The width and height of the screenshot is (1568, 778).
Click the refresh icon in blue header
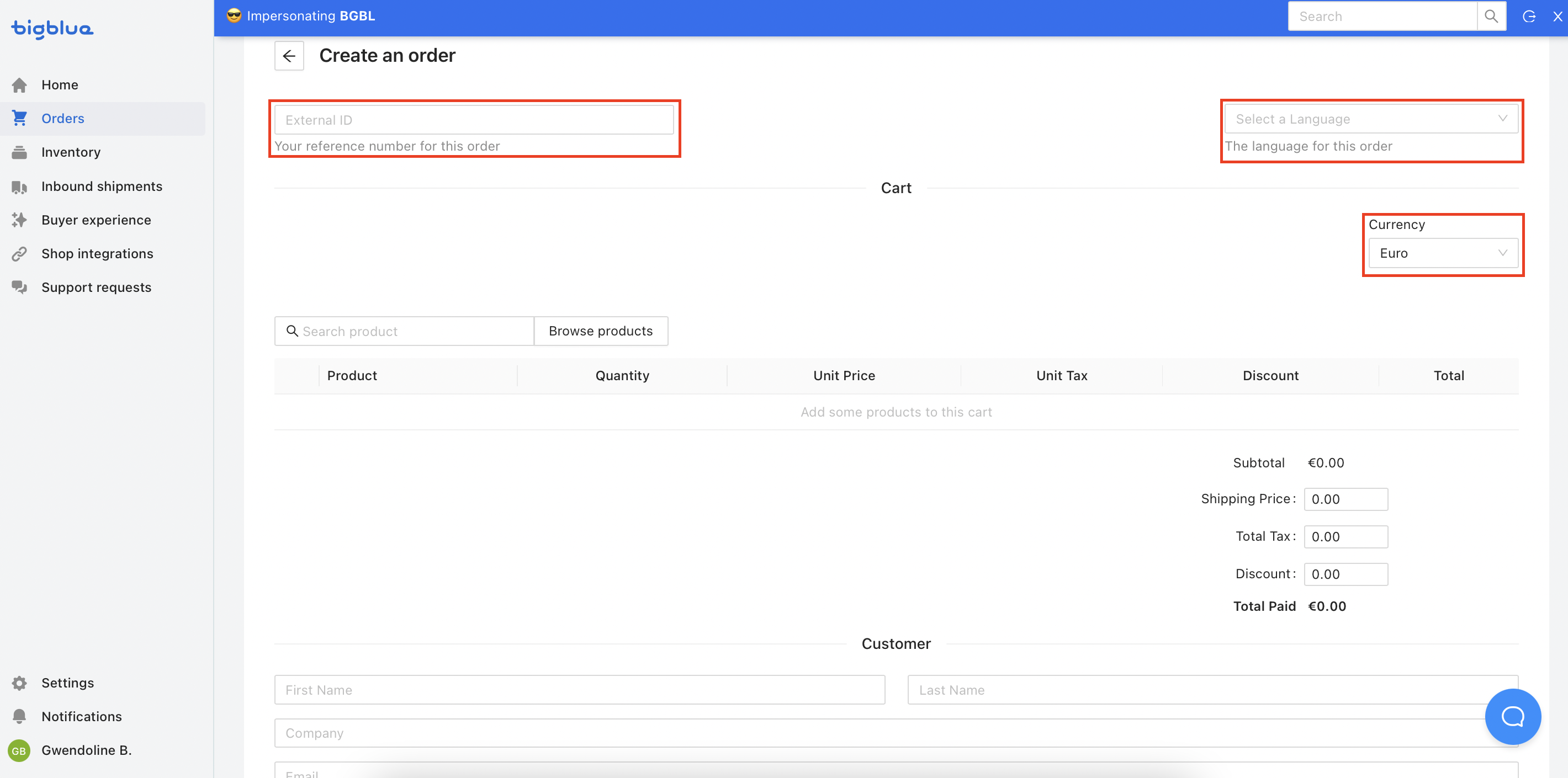(x=1528, y=17)
